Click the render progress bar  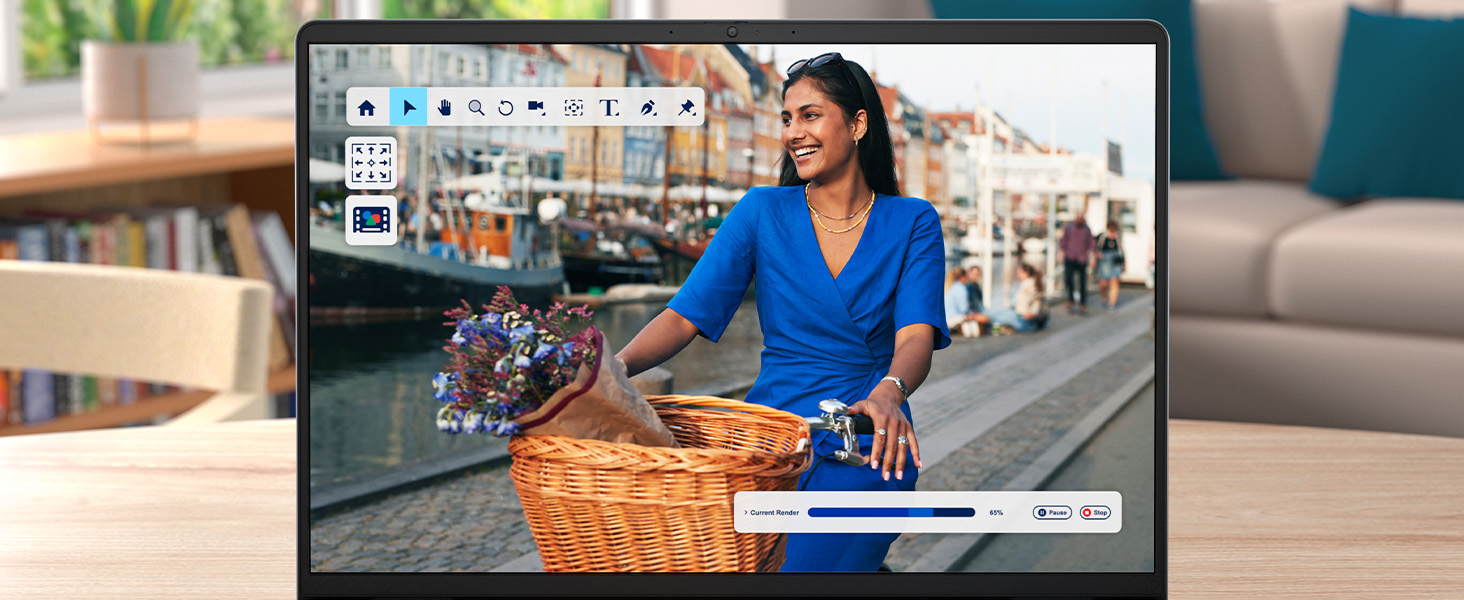pos(890,512)
